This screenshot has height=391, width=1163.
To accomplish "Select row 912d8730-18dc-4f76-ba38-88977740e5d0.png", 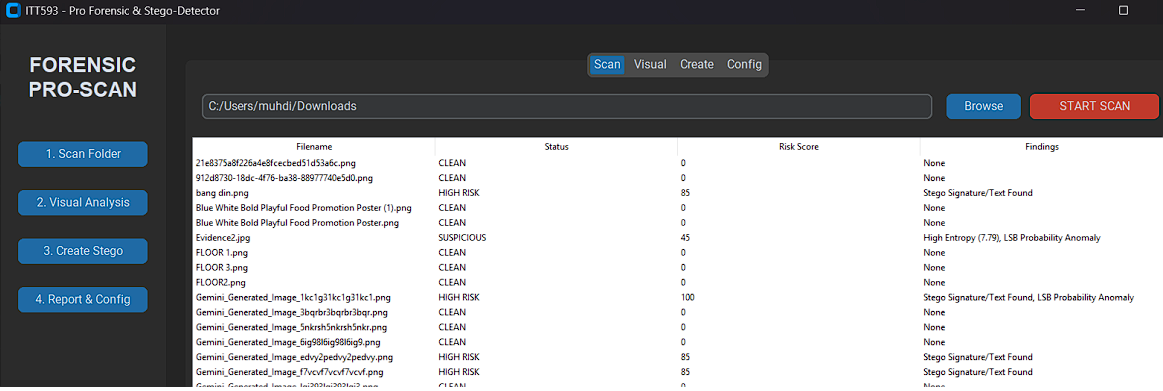I will tap(678, 178).
